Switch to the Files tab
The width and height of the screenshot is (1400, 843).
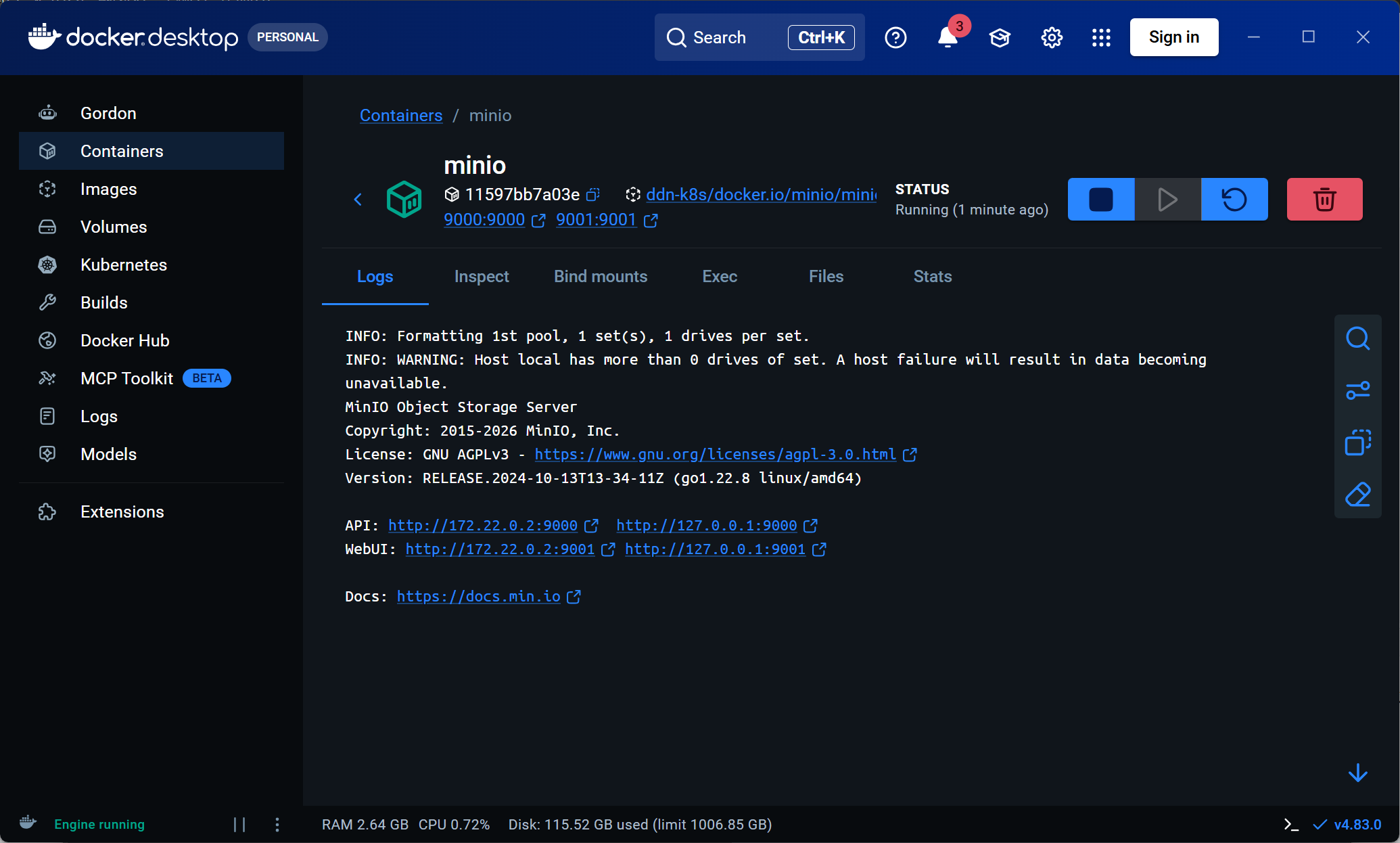tap(826, 276)
